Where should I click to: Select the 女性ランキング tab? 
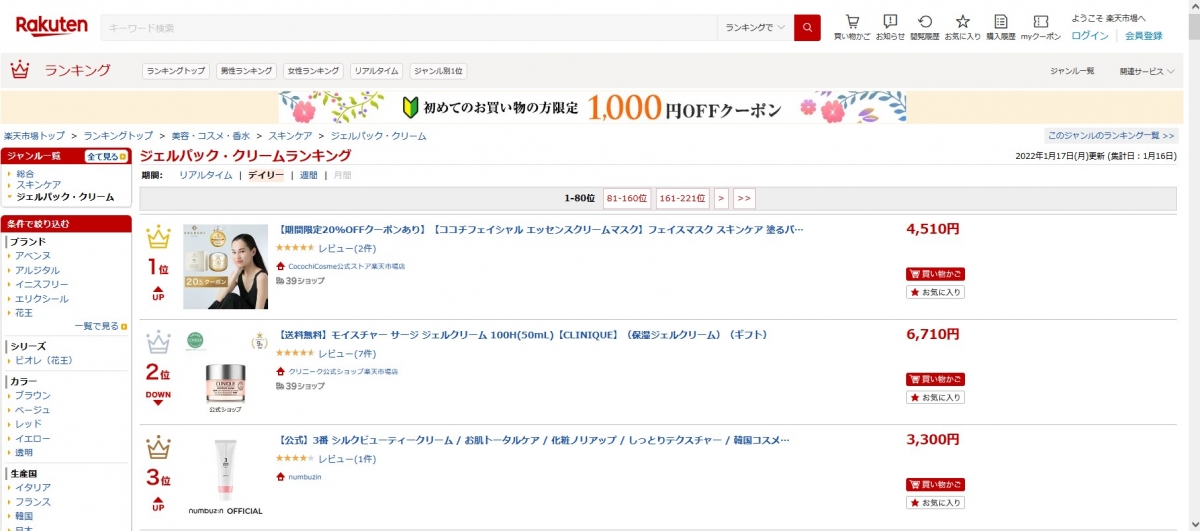tap(313, 71)
